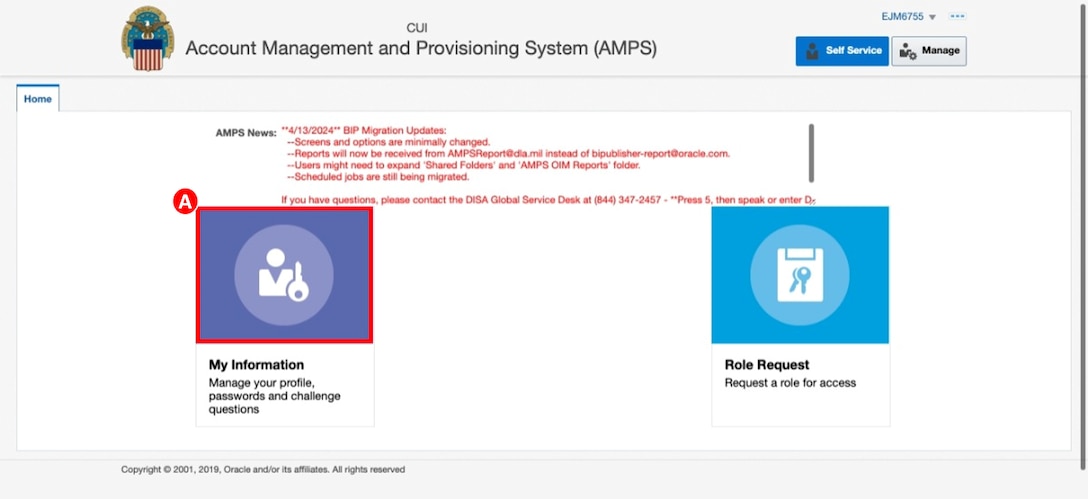
Task: Click the AMPS News scrollbar thumb
Action: [x=811, y=153]
